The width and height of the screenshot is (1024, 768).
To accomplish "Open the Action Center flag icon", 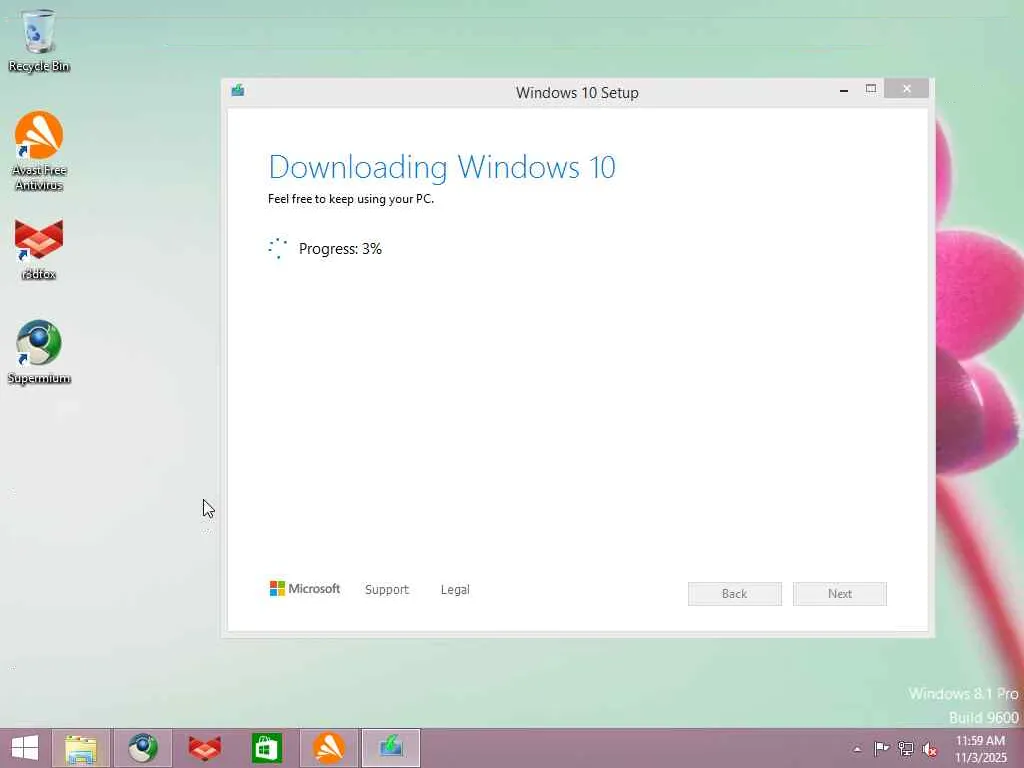I will (x=881, y=748).
